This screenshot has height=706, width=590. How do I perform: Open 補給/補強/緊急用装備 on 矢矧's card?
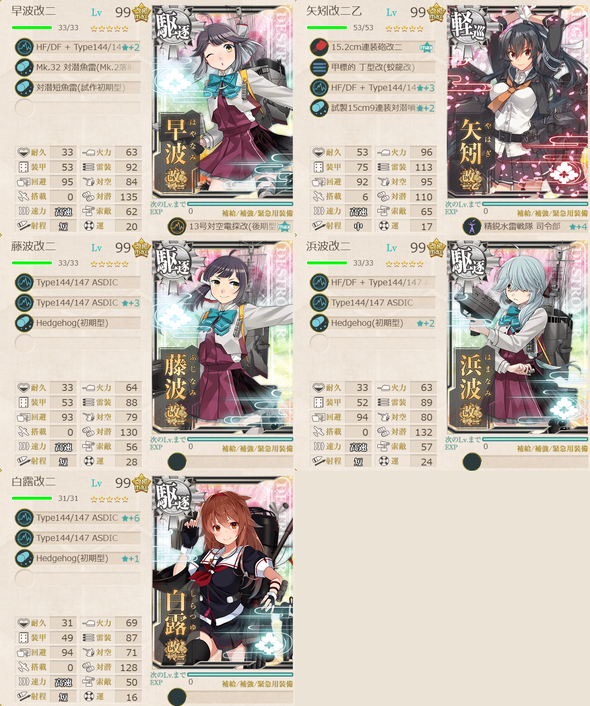(x=552, y=213)
